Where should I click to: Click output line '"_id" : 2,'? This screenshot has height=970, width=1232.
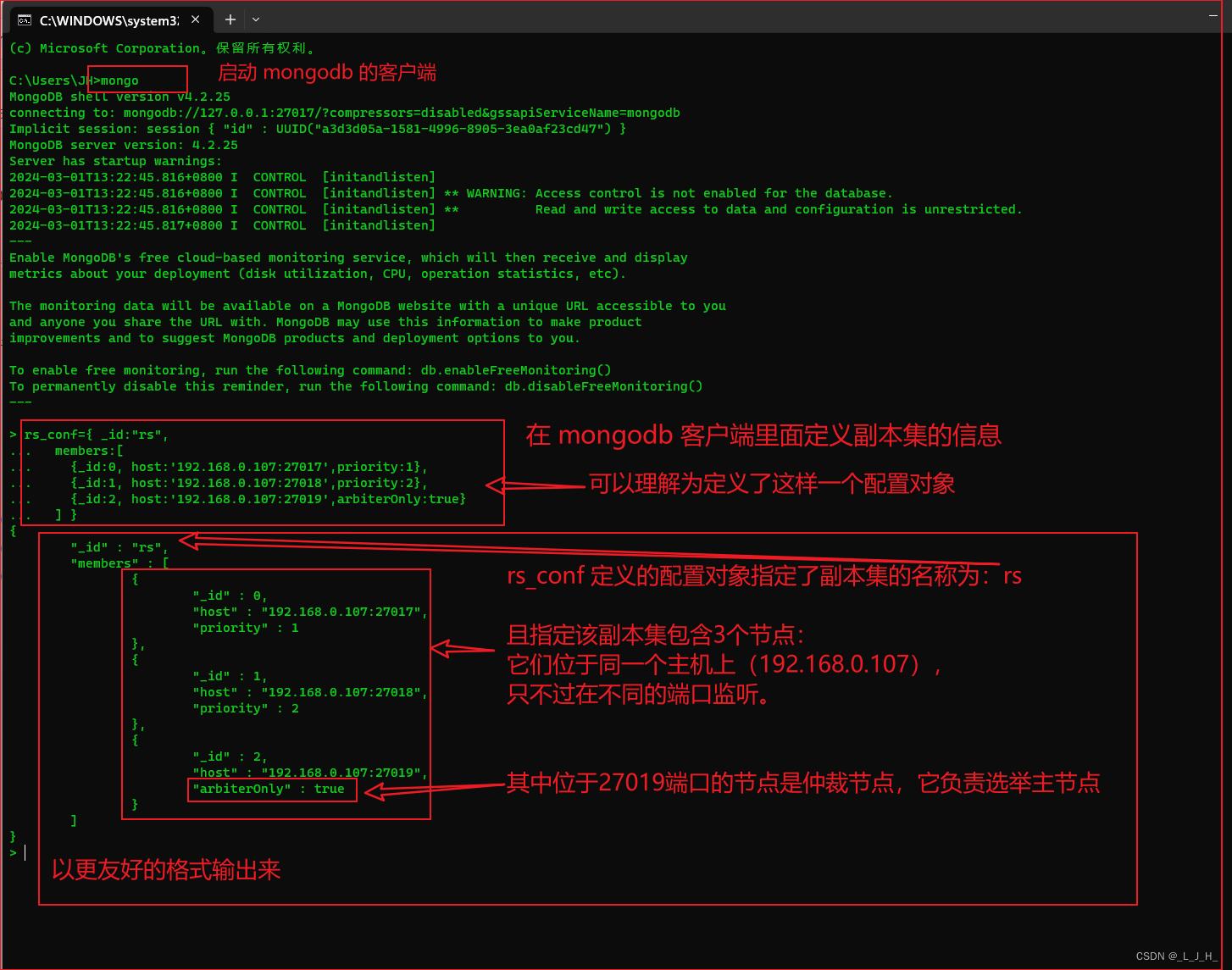[230, 757]
